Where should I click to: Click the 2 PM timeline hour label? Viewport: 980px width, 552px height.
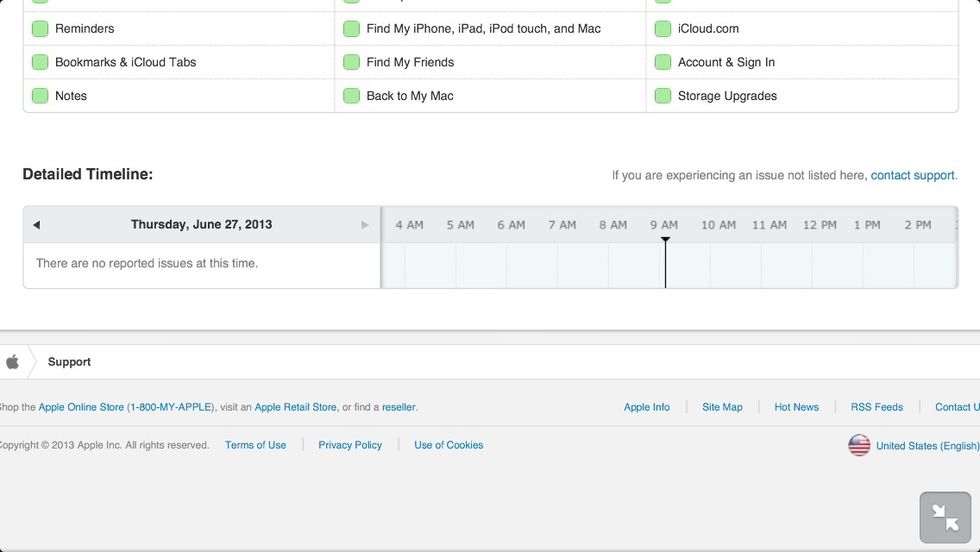[x=918, y=225]
